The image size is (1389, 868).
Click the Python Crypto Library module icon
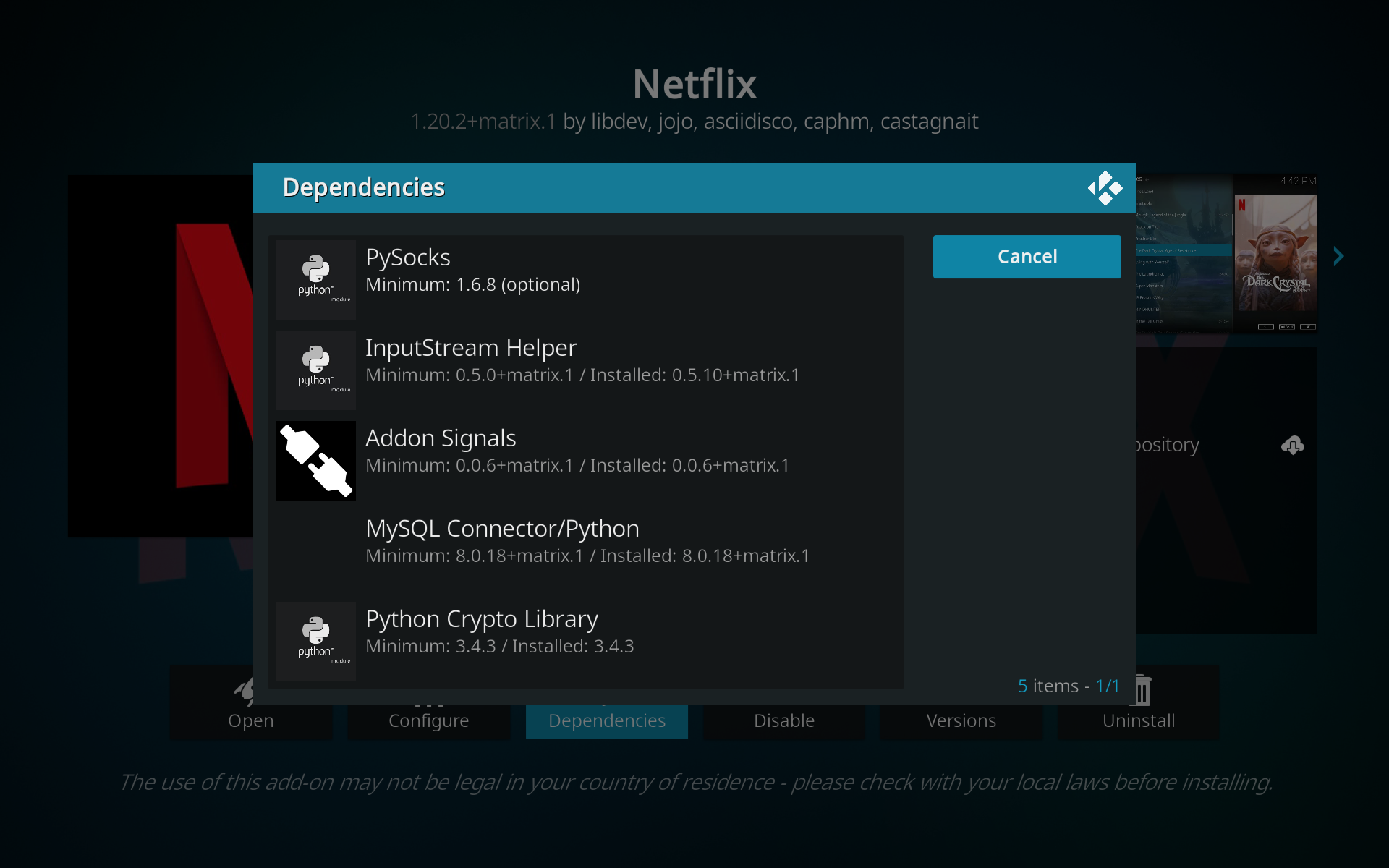(x=316, y=641)
